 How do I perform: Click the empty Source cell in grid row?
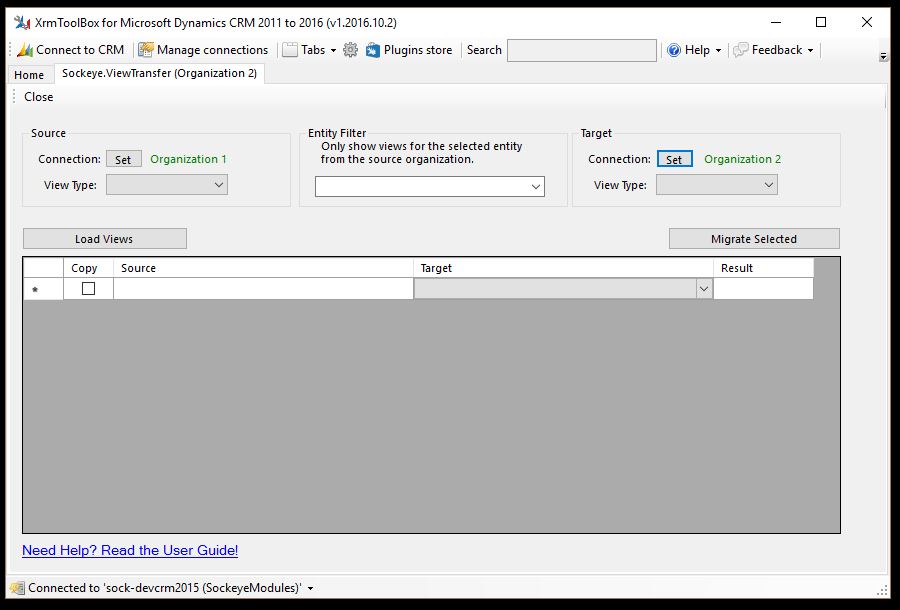[263, 289]
